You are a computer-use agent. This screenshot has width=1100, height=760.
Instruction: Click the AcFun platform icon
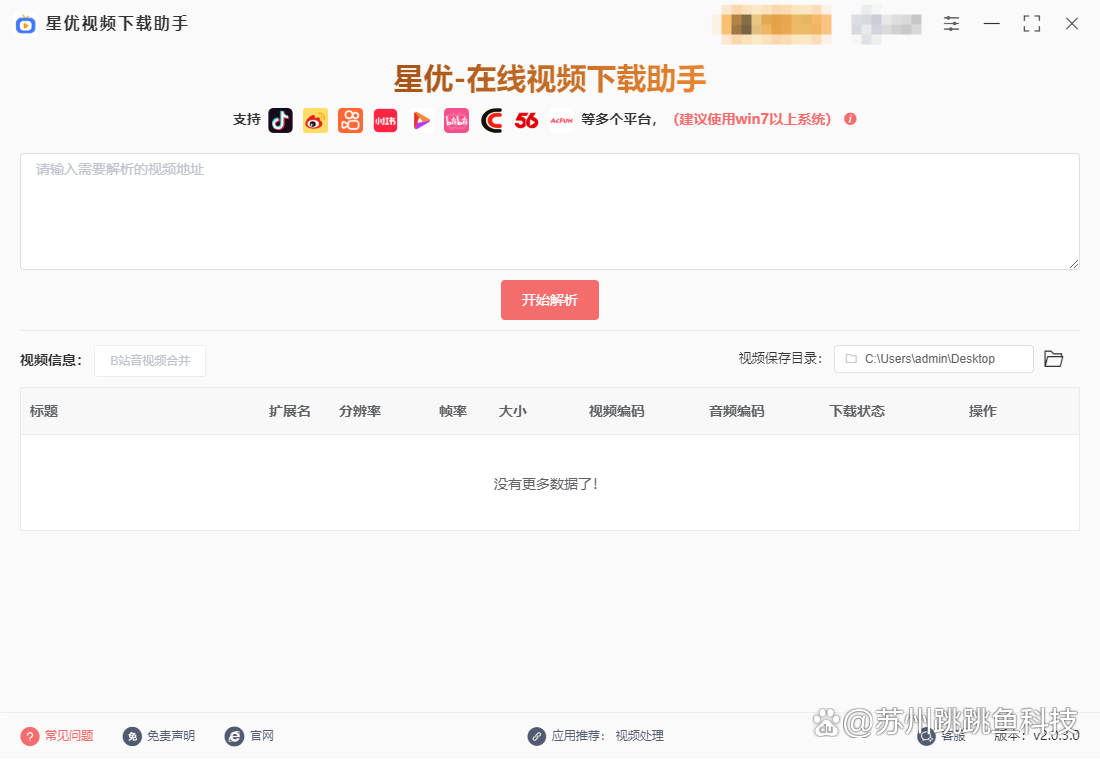(560, 120)
